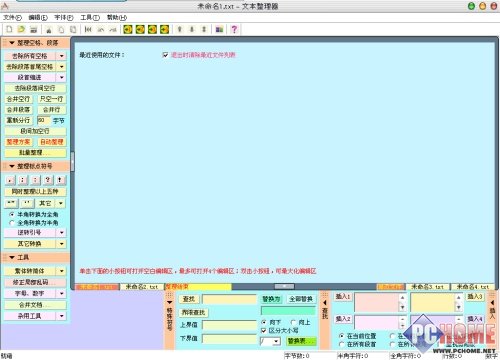Open the 帮助 menu
Screen dimensions: 500x360
coord(117,17)
